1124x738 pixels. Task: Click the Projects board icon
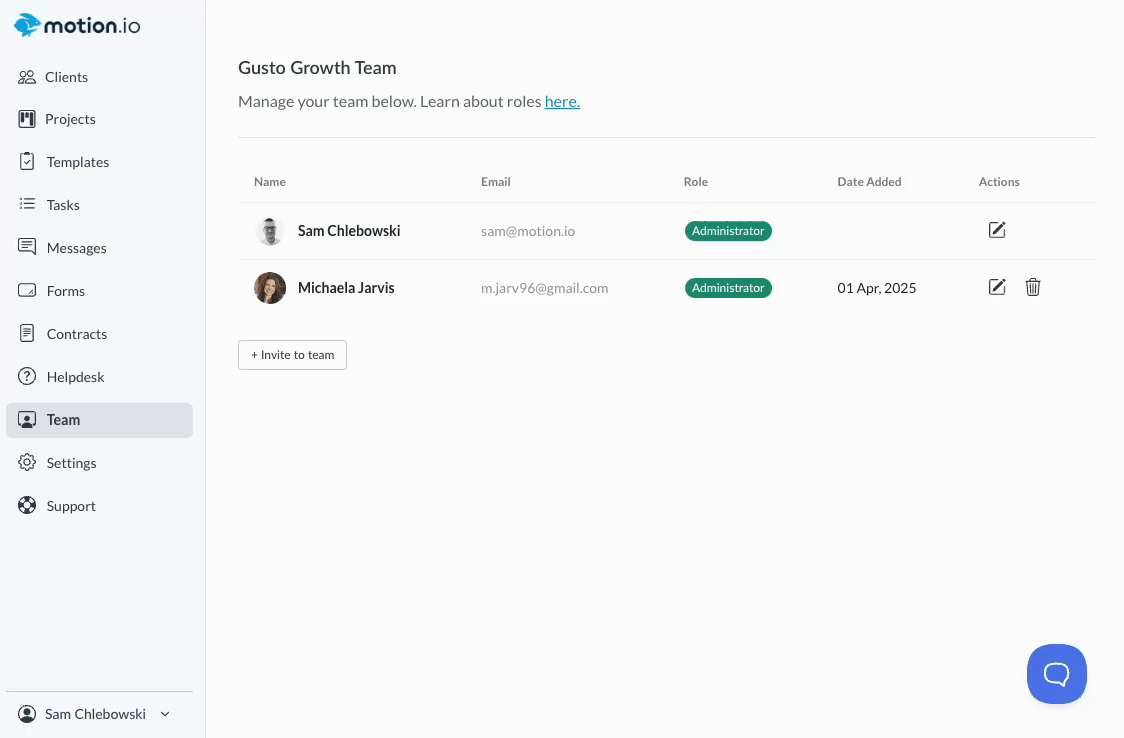(27, 119)
